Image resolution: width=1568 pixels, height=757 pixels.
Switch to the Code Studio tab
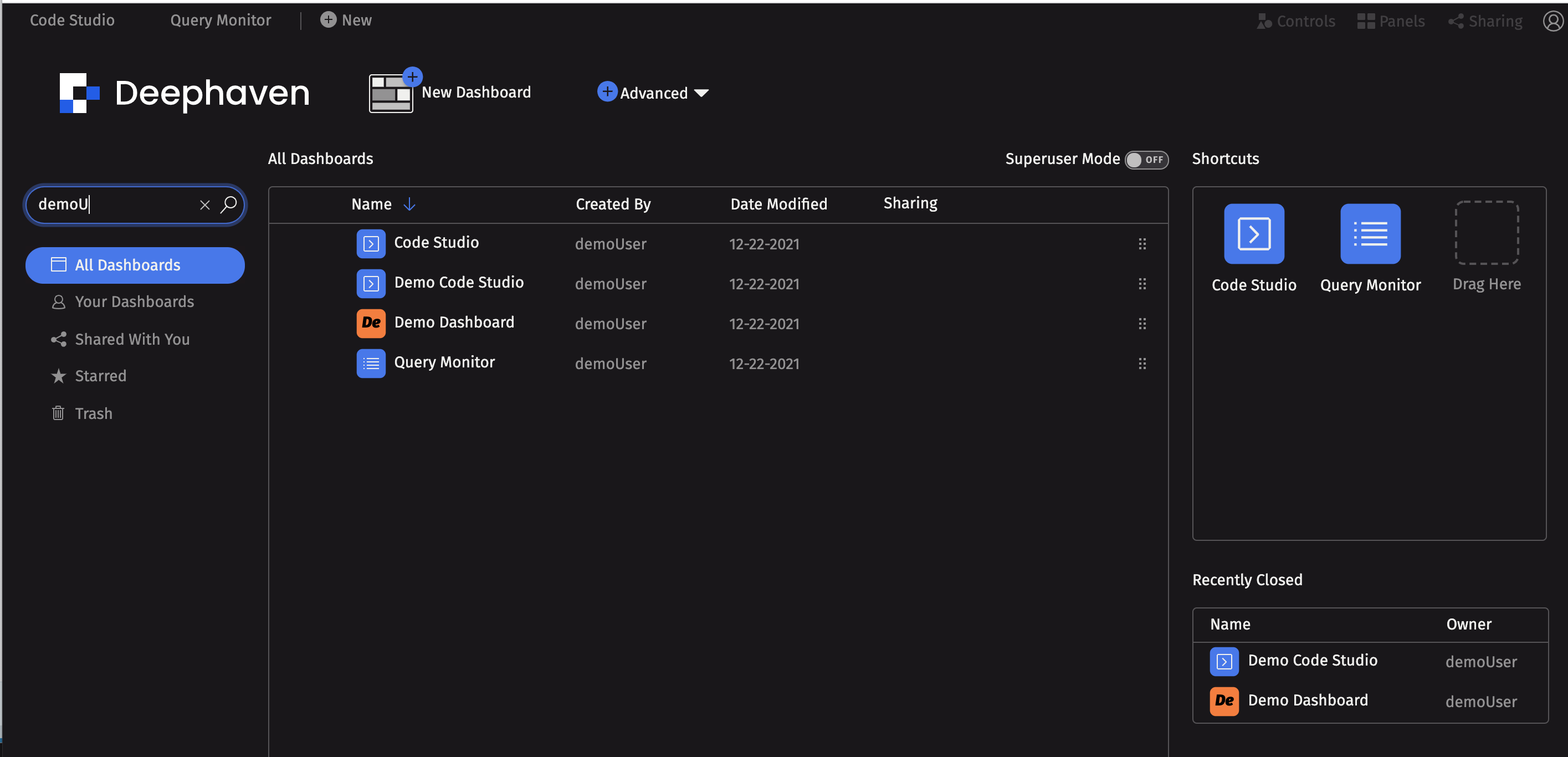pyautogui.click(x=72, y=20)
